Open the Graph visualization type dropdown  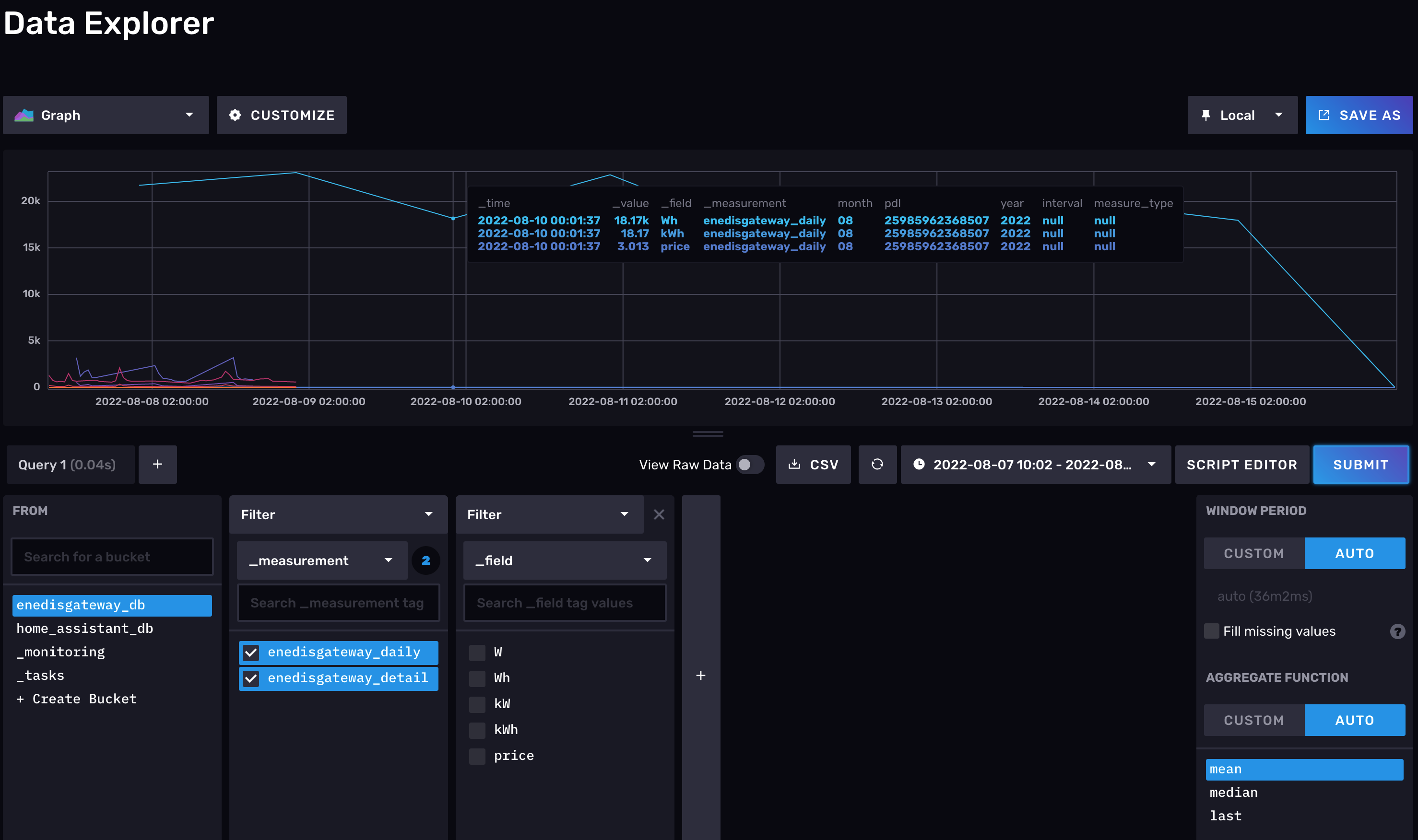coord(106,115)
